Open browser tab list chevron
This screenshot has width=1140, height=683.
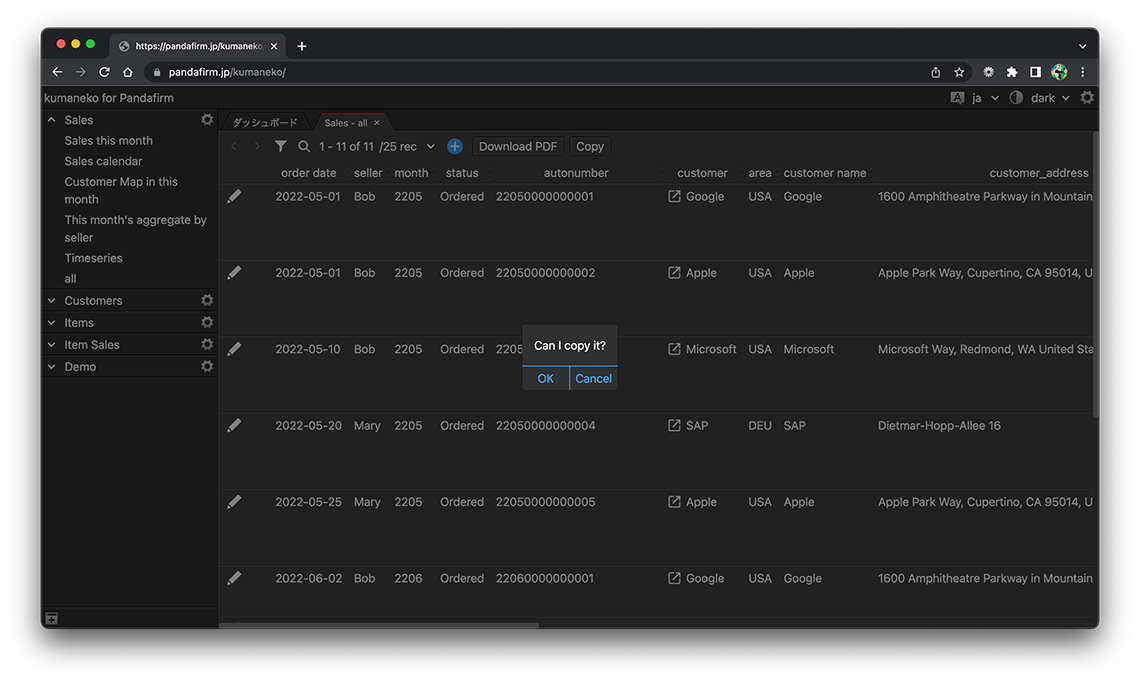(x=1083, y=46)
